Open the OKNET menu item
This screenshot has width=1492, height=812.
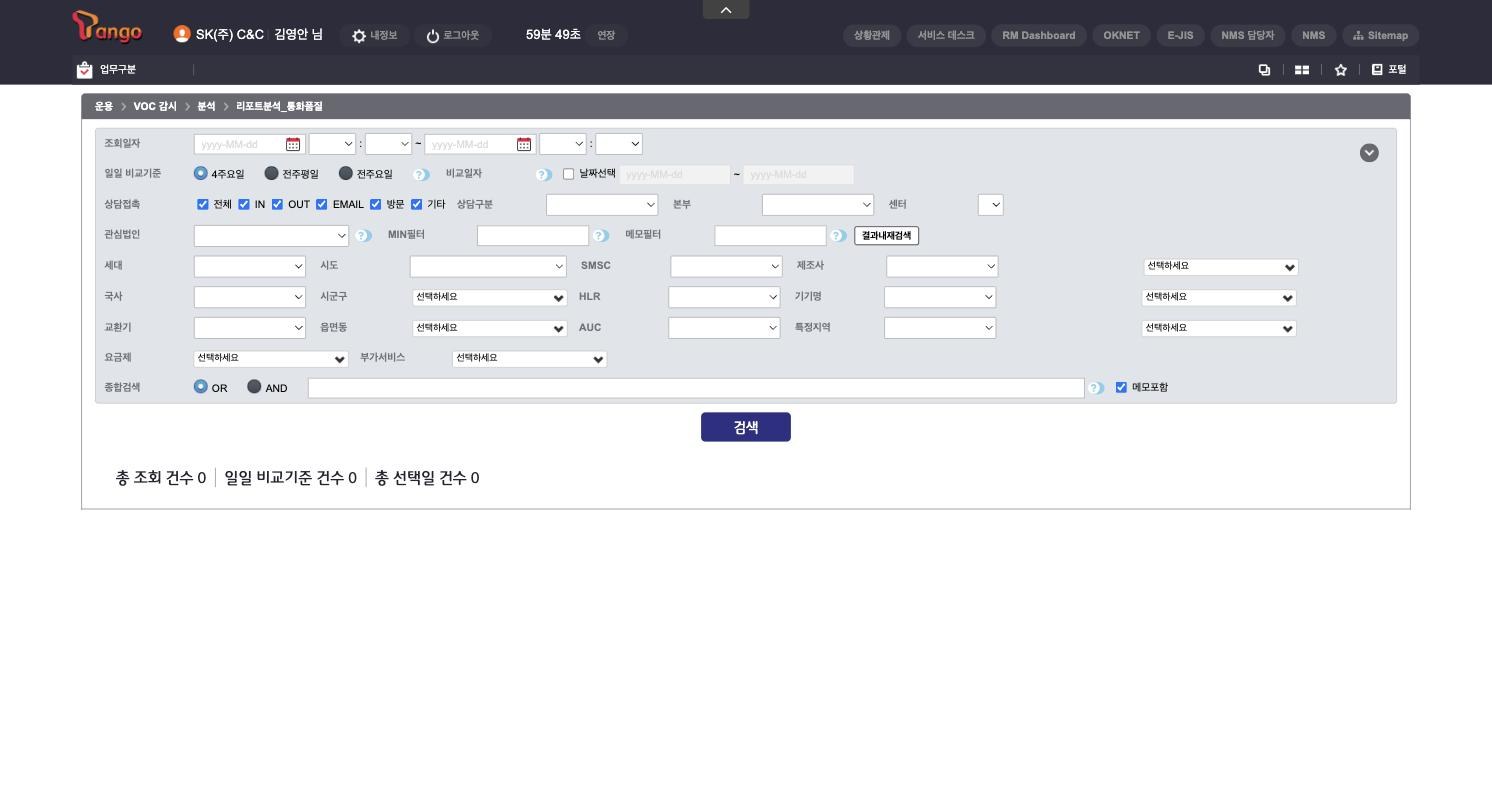[1122, 36]
